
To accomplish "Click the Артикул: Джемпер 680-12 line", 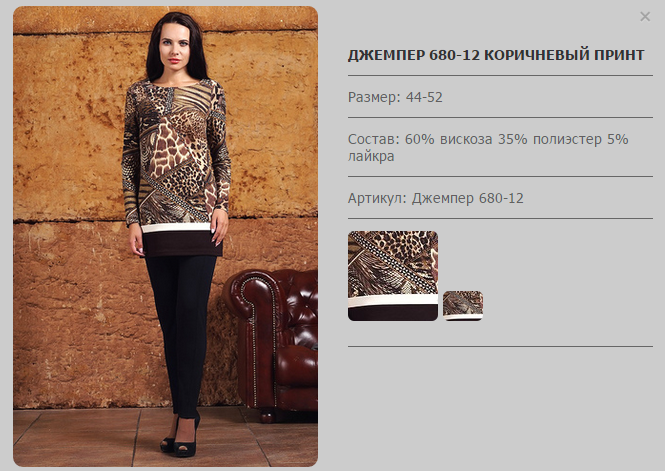I will [436, 198].
